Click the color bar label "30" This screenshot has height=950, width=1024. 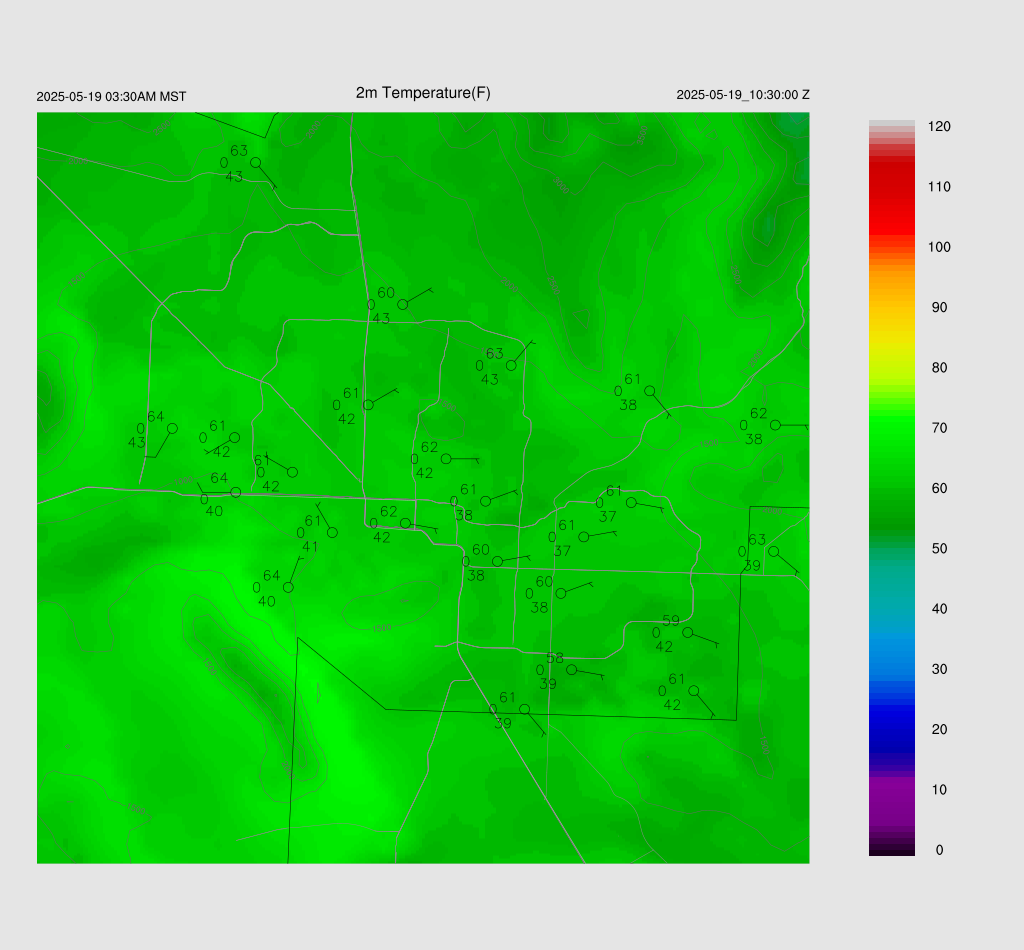pos(939,669)
